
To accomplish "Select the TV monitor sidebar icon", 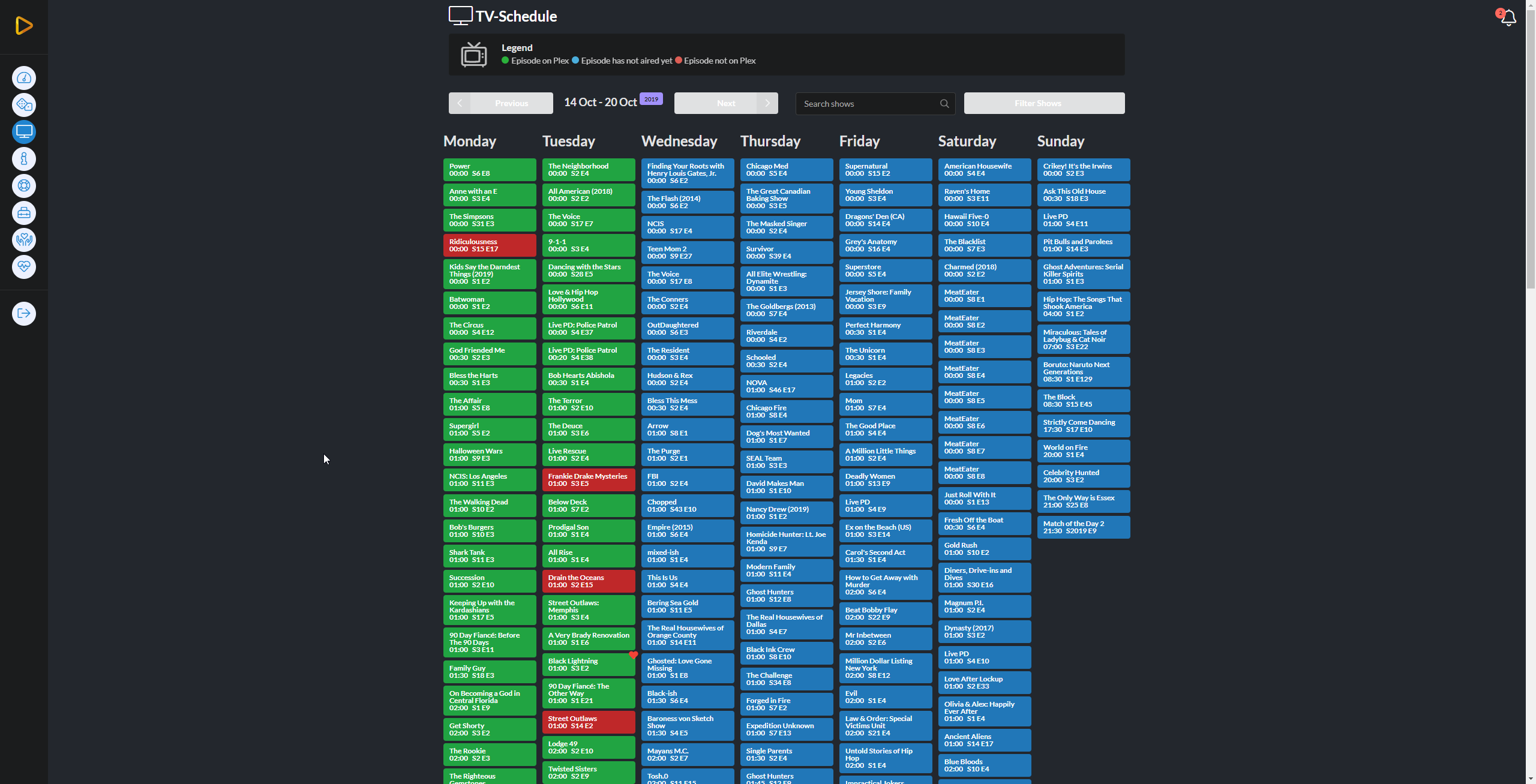I will [24, 132].
